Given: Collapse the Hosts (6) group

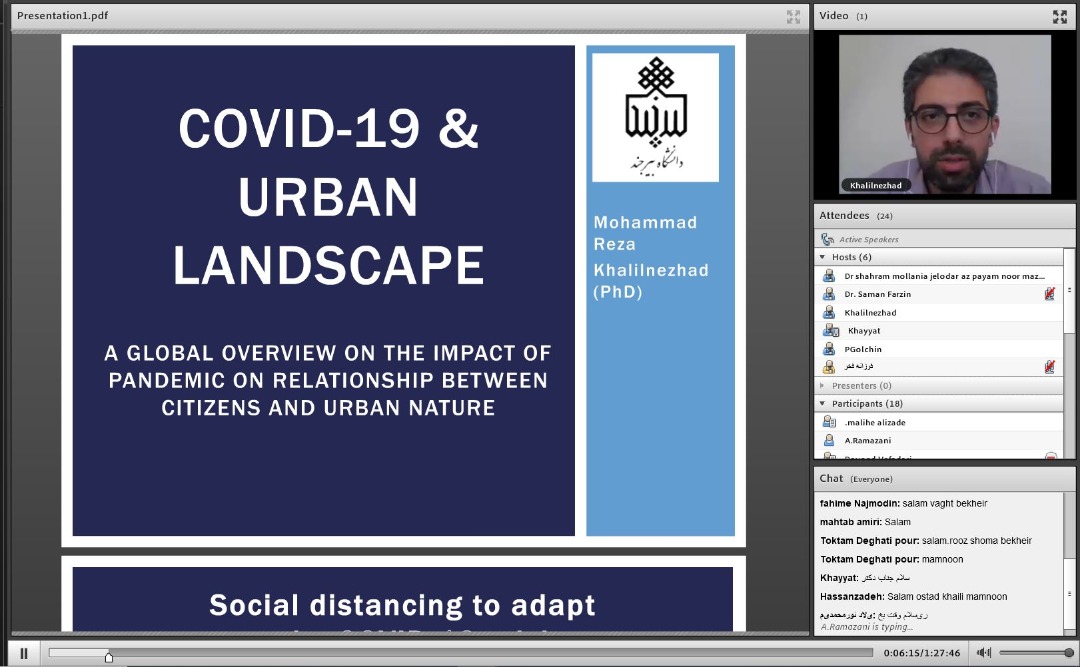Looking at the screenshot, I should [x=822, y=258].
